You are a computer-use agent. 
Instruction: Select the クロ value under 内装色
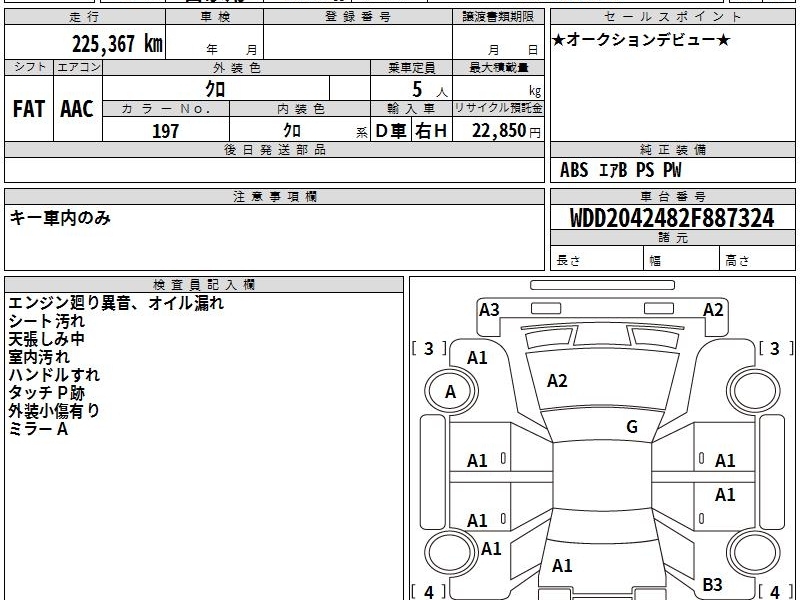(x=292, y=130)
